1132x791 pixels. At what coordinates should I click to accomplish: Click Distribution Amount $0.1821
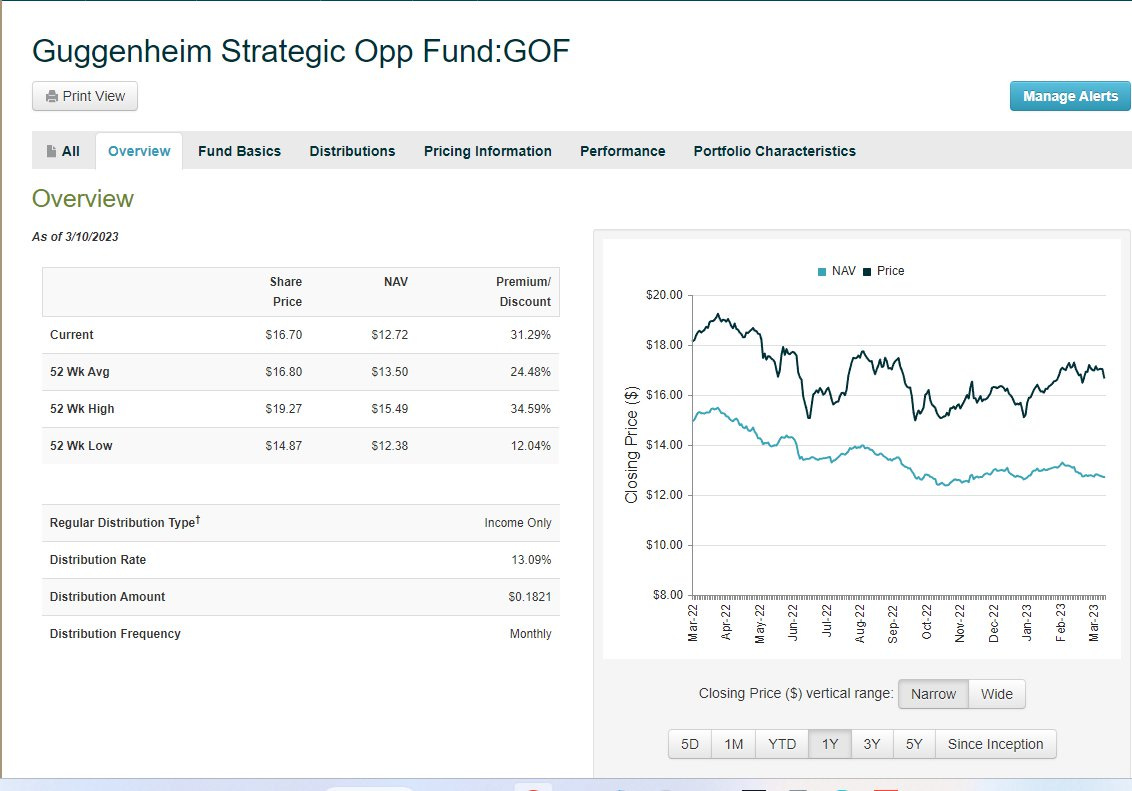[x=529, y=597]
